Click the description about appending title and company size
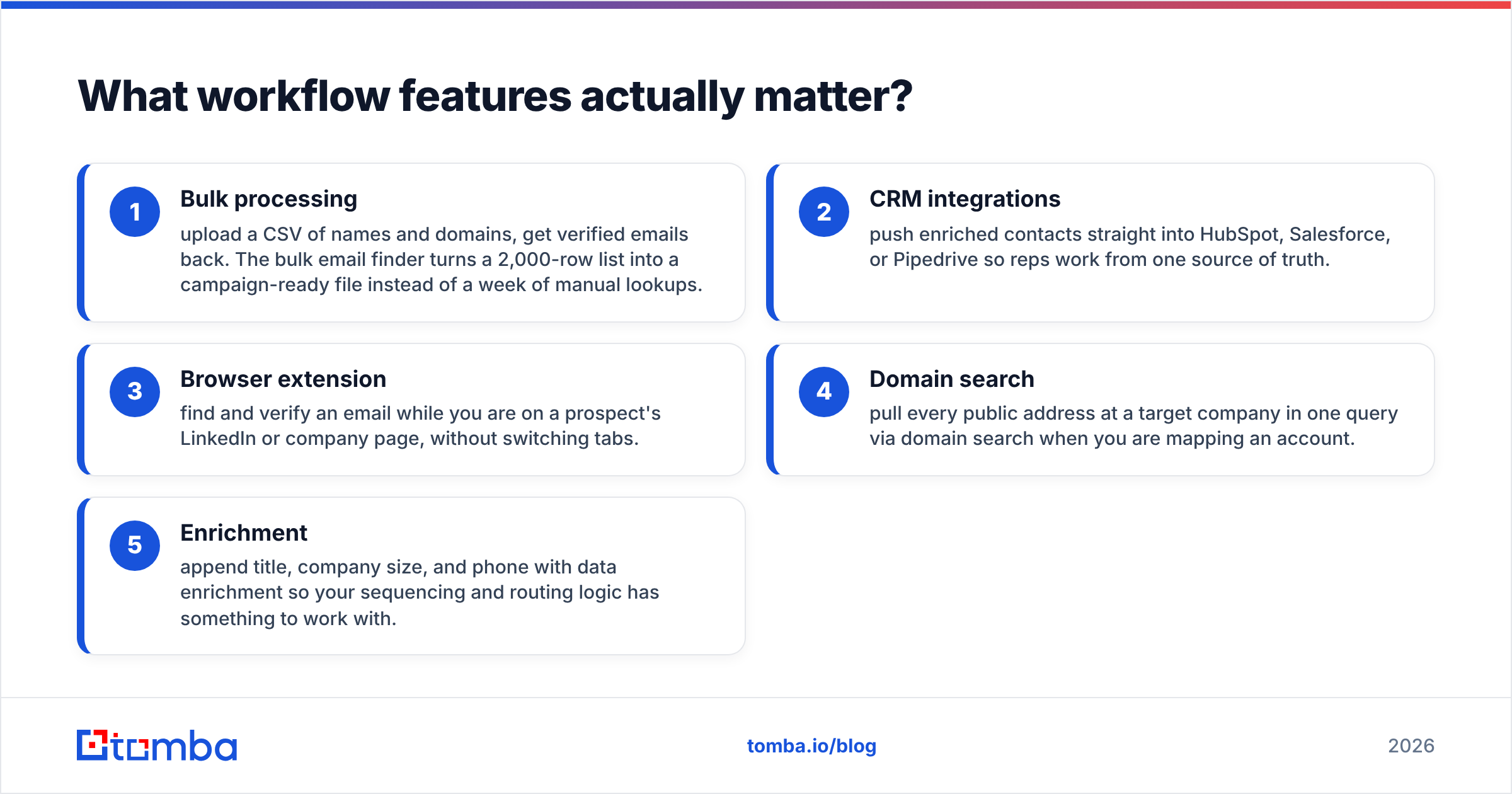The width and height of the screenshot is (1512, 794). (420, 592)
